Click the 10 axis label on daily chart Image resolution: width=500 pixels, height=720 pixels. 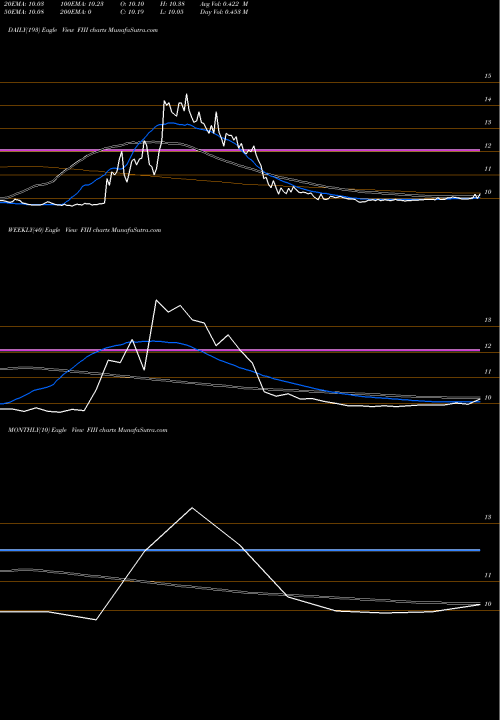pos(488,192)
